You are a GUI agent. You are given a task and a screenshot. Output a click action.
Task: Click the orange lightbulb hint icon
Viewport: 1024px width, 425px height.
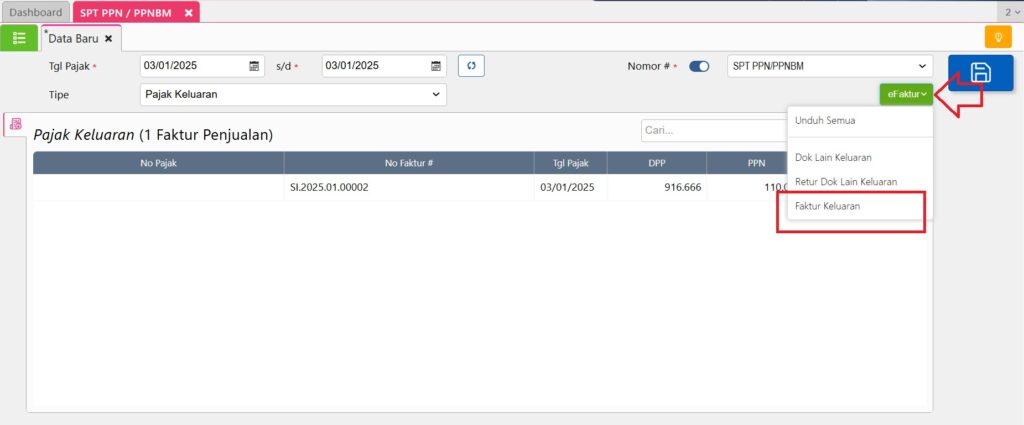click(997, 38)
